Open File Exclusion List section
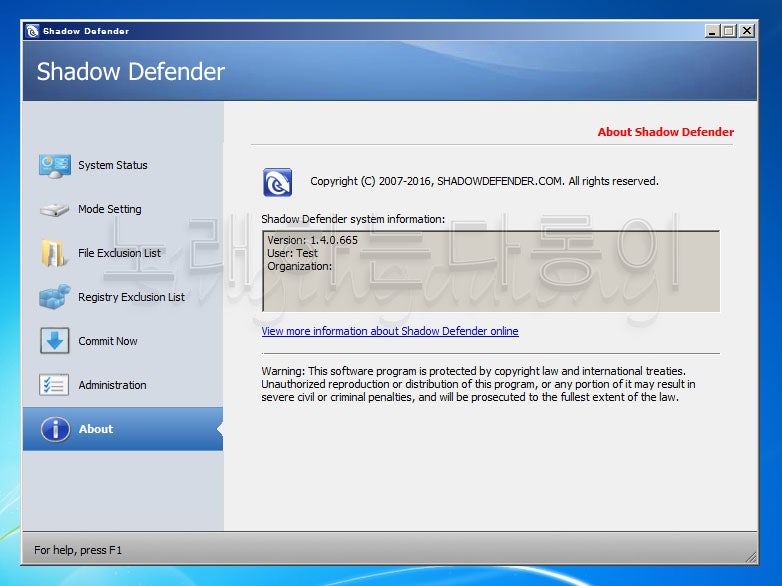Screen dimensions: 782x586 tap(119, 253)
